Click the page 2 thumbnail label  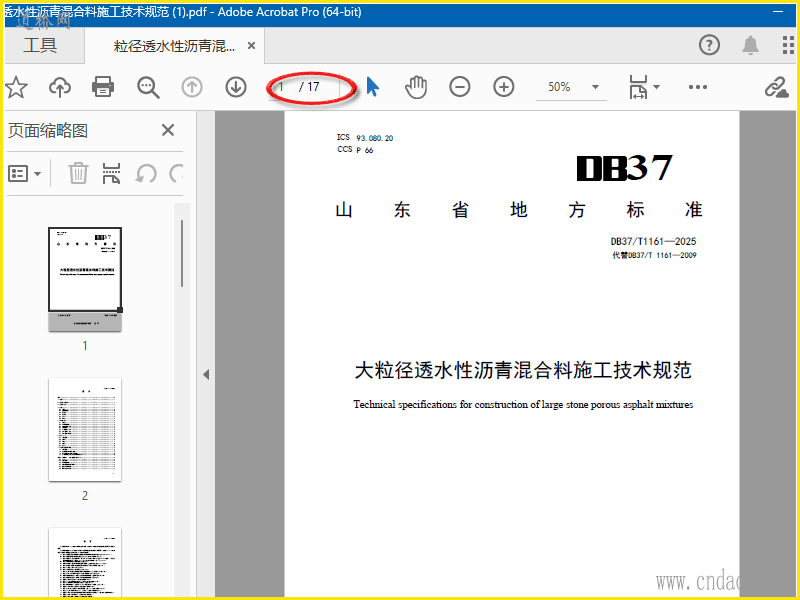pos(85,495)
